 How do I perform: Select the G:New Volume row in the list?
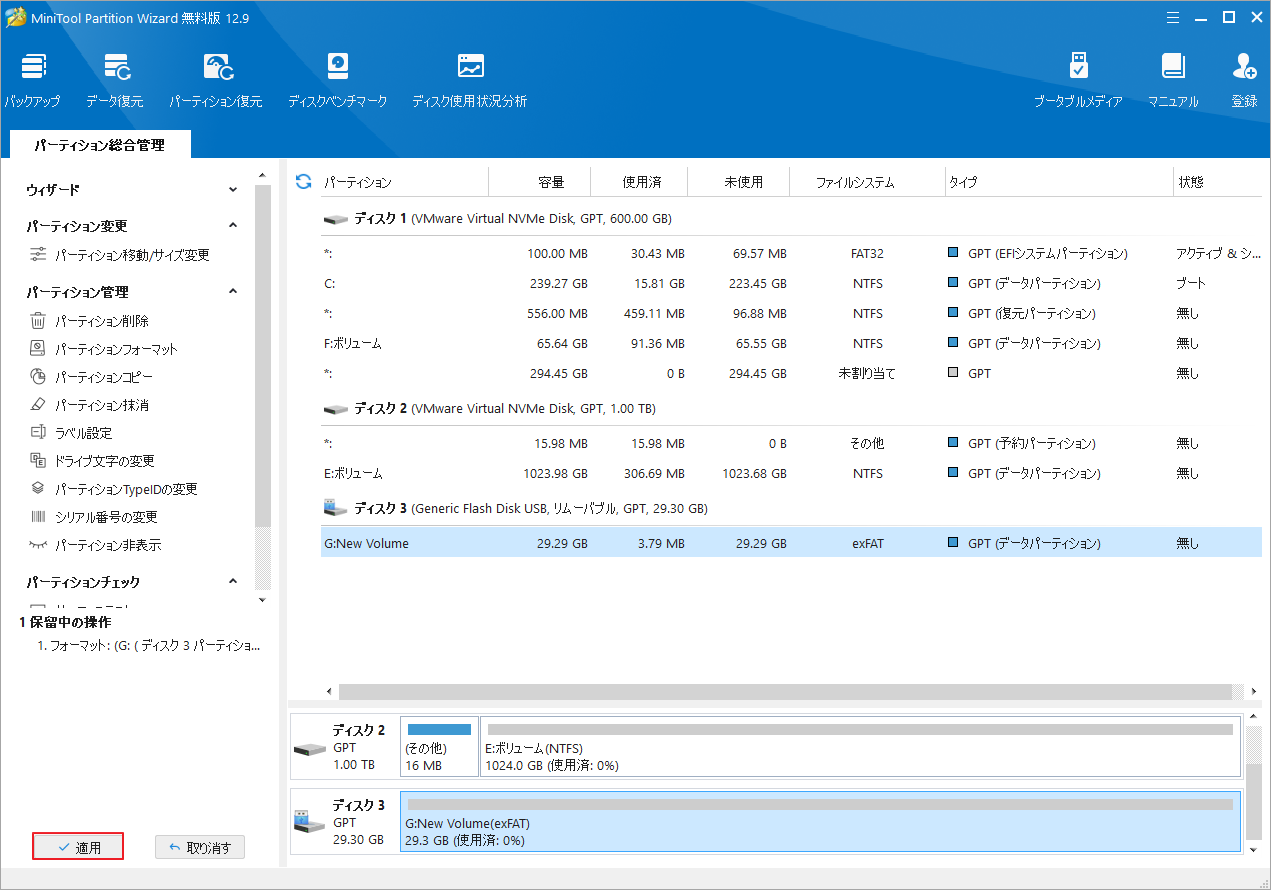(x=790, y=543)
